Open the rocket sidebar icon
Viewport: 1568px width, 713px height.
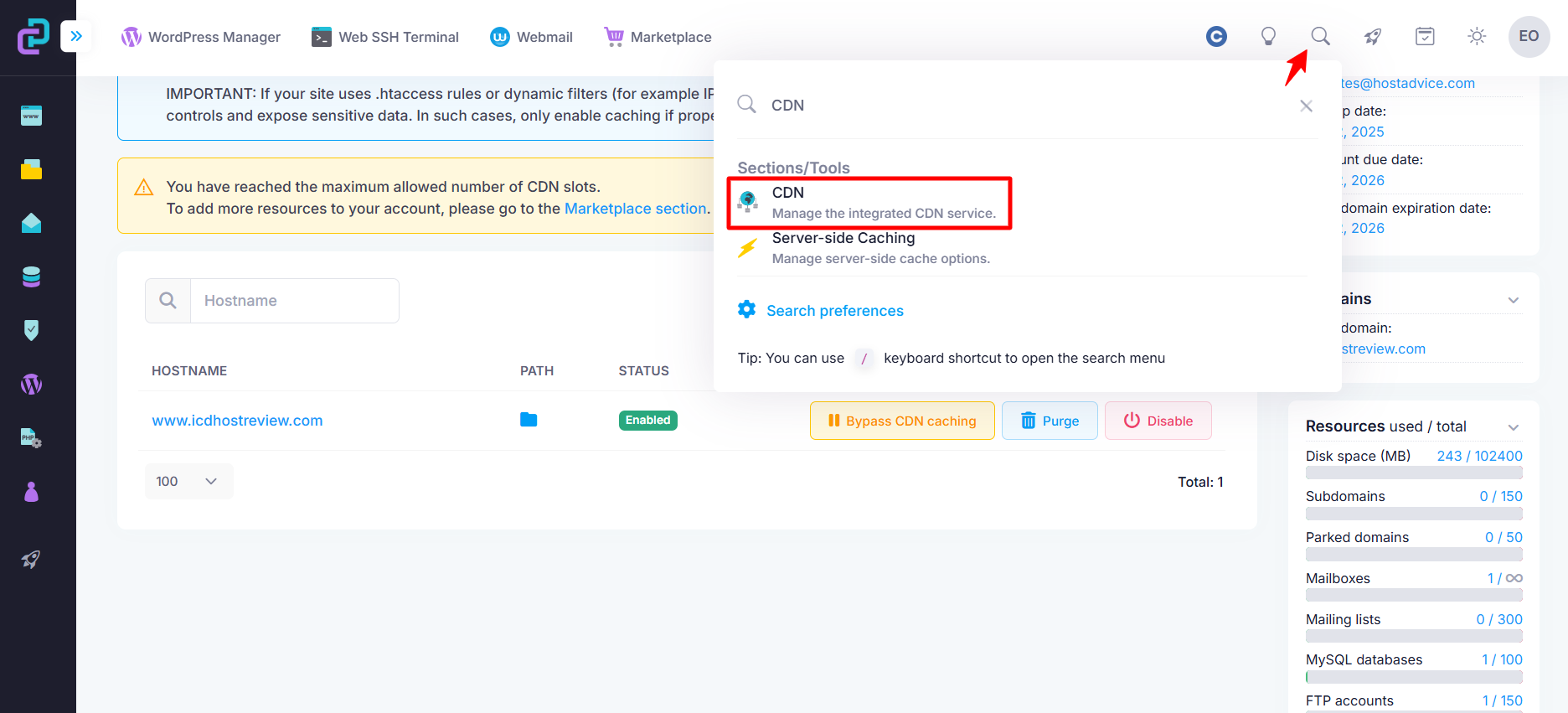tap(31, 559)
